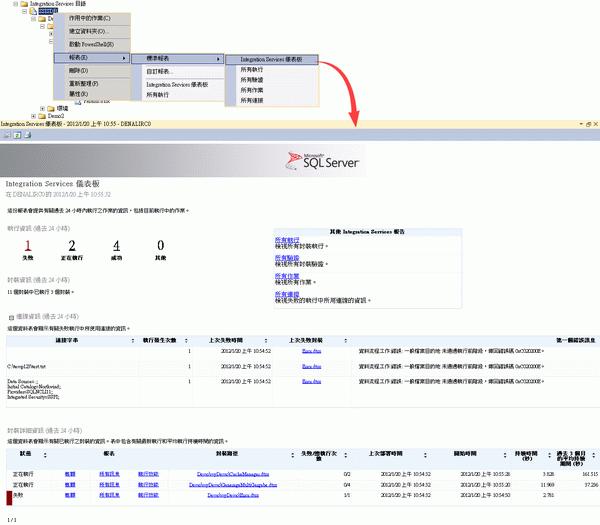The image size is (600, 525).
Task: Expand the 環境 folder node
Action: point(42,109)
